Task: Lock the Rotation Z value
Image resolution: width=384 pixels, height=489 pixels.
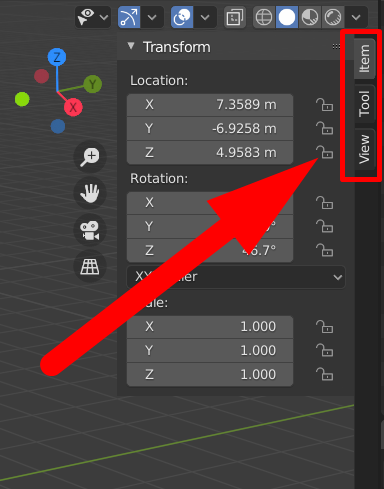Action: [324, 250]
